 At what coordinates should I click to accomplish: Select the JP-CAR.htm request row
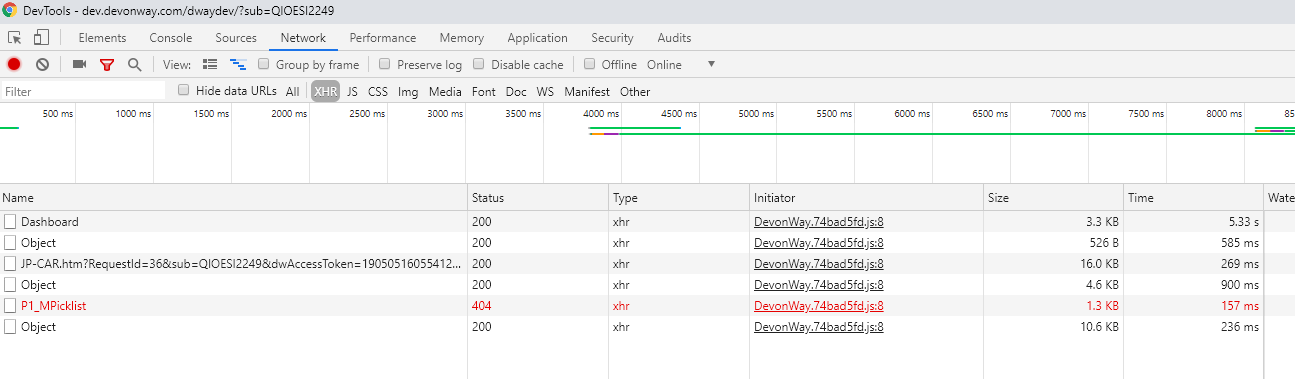tap(647, 264)
